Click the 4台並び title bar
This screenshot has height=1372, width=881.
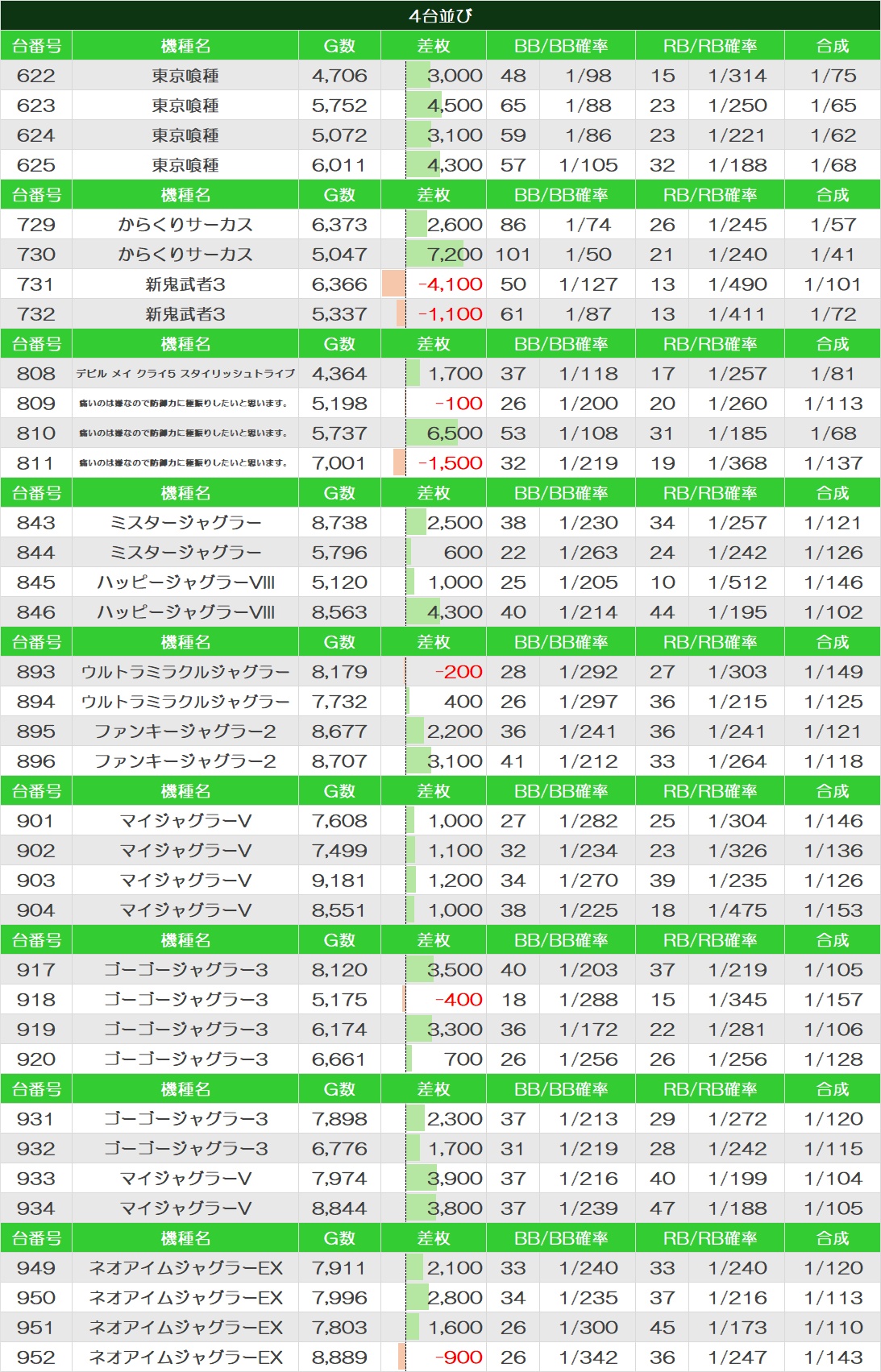point(440,15)
